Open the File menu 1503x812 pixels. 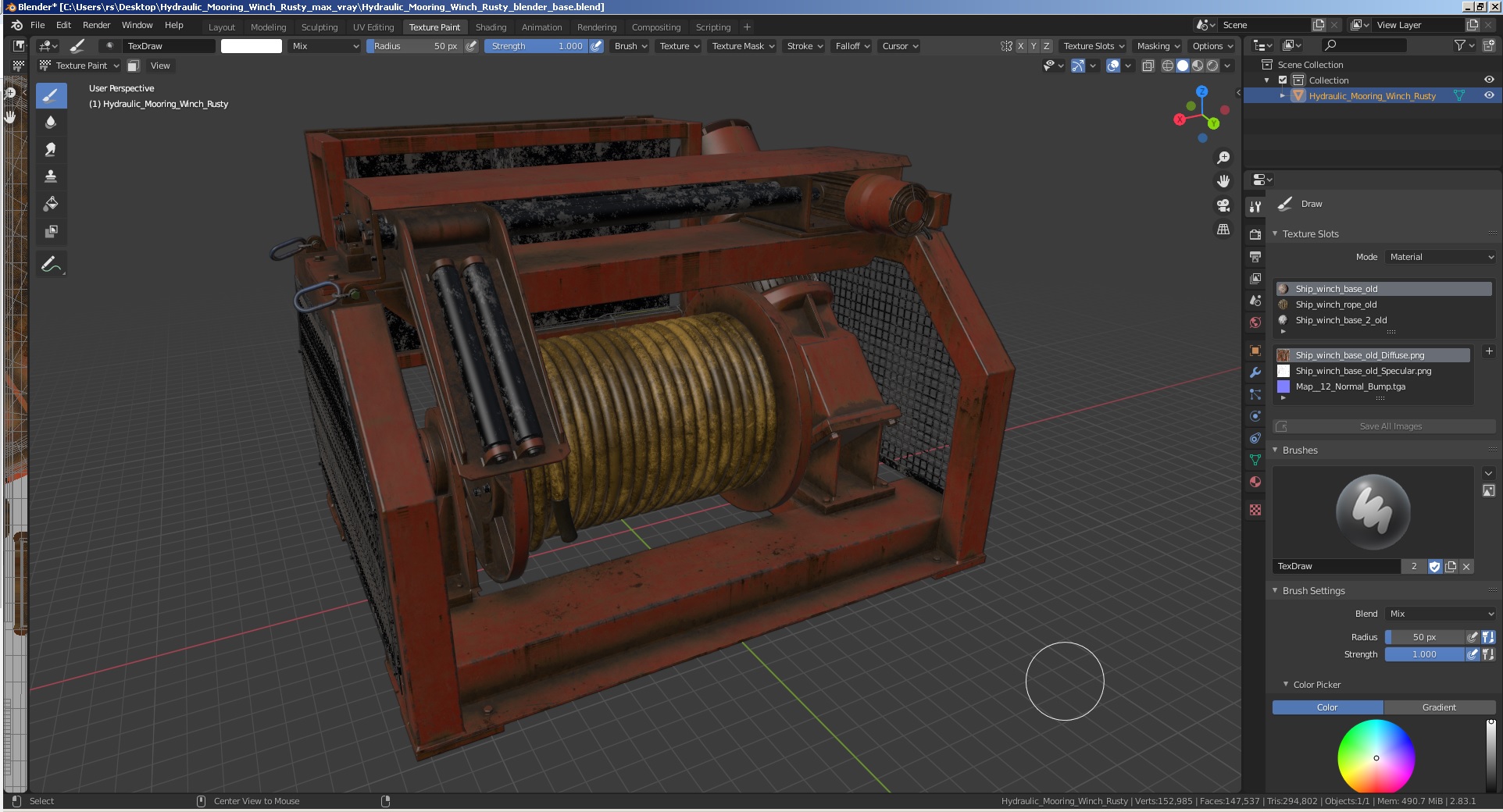tap(37, 25)
